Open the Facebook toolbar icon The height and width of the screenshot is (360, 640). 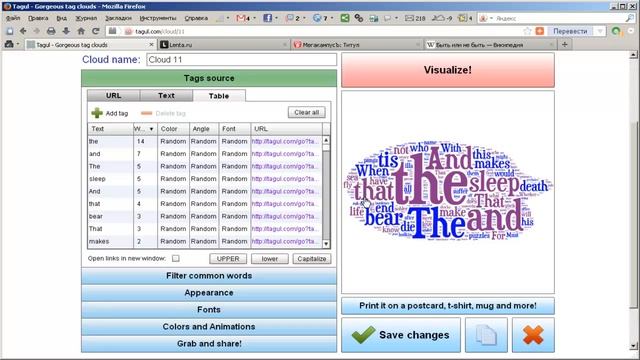click(267, 18)
